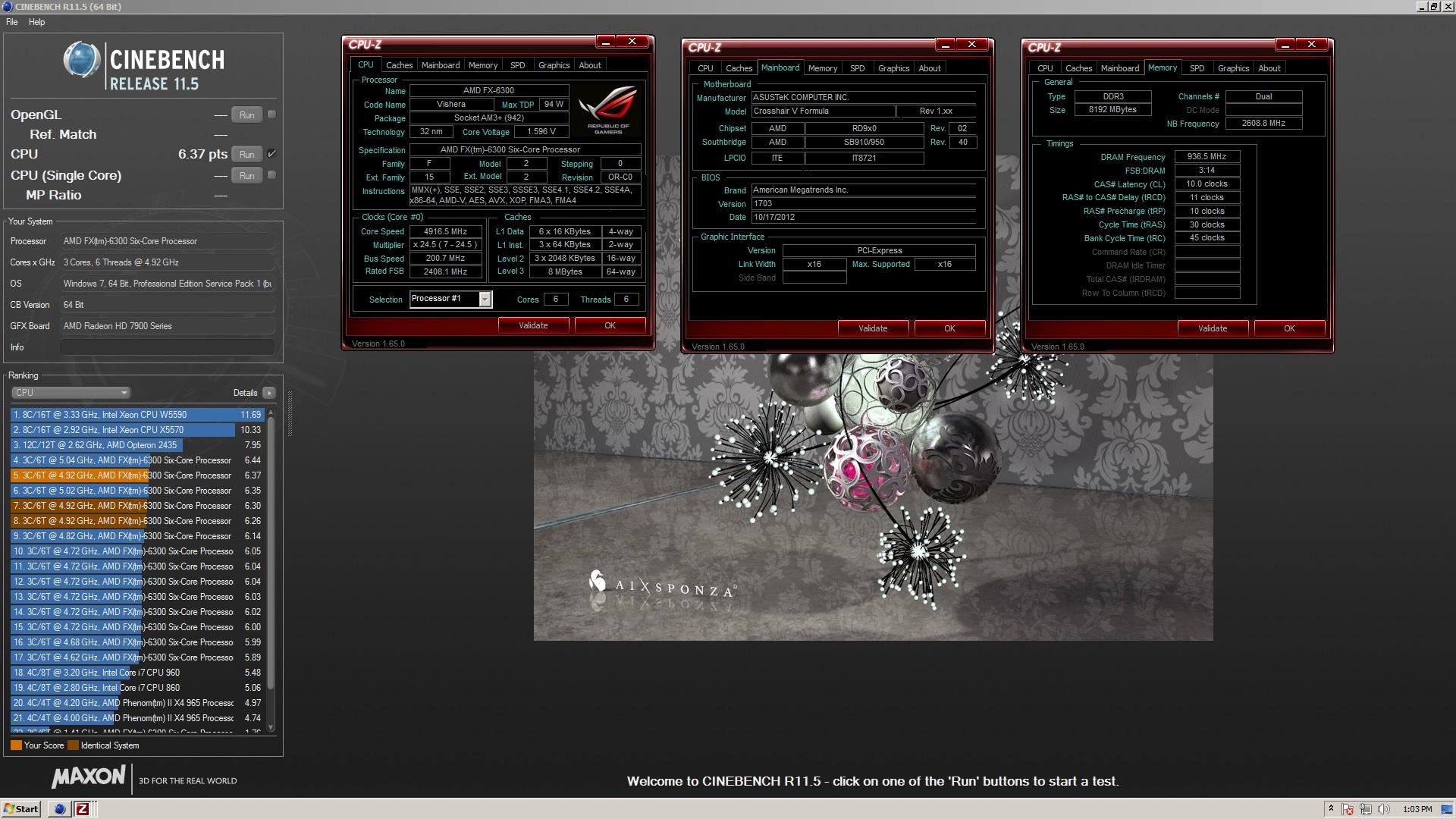Minimize the CPU-Z Mainboard window

click(x=945, y=45)
